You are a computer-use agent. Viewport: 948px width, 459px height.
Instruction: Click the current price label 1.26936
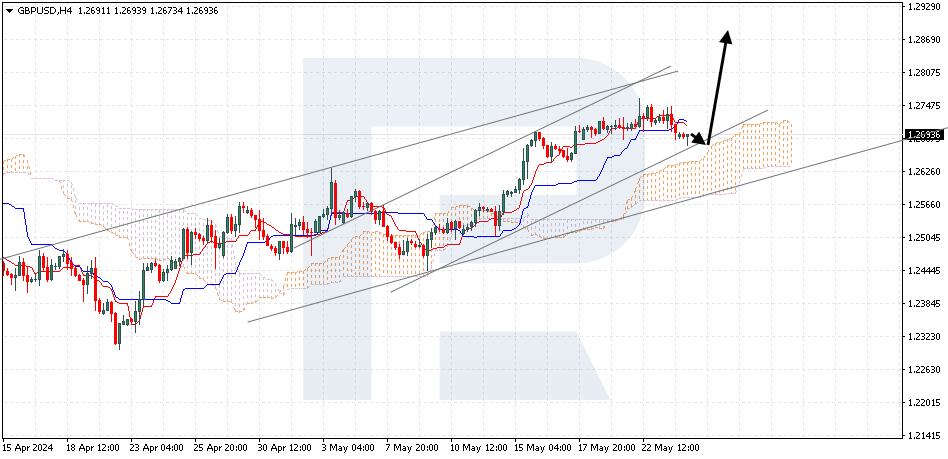tap(923, 135)
